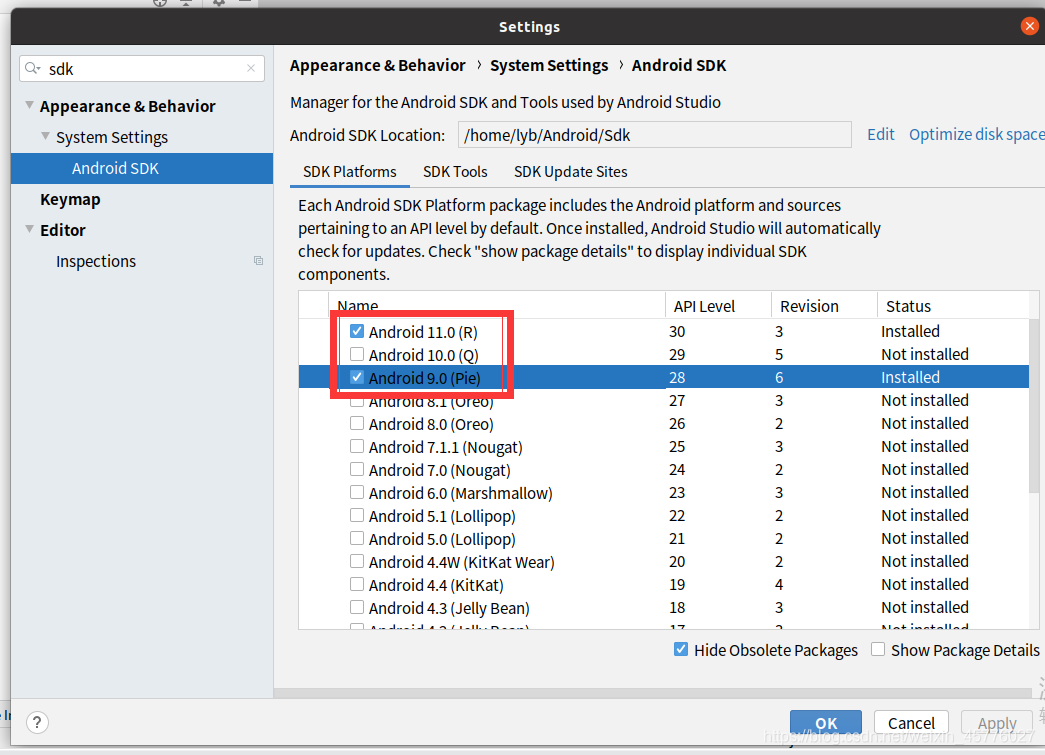
Task: Check the Android 8.0 (Oreo) checkbox
Action: 357,423
